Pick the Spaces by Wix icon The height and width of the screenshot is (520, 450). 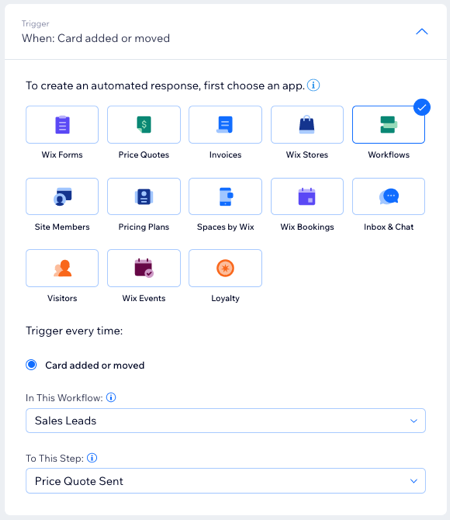tap(225, 196)
